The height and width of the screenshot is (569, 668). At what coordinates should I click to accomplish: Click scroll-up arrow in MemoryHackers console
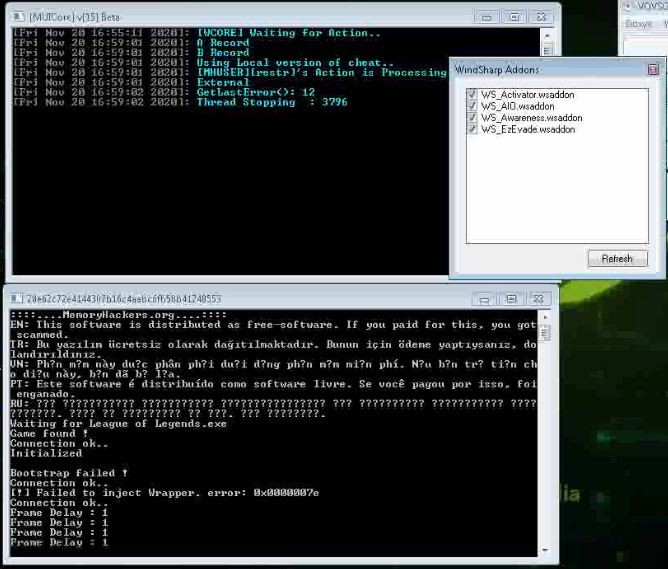tap(545, 317)
